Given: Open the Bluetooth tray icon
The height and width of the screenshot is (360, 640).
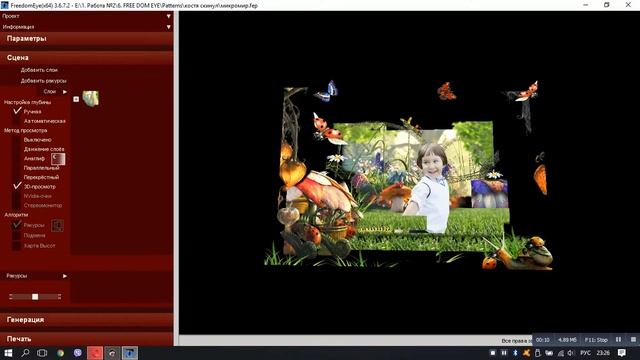Looking at the screenshot, I should pos(515,353).
